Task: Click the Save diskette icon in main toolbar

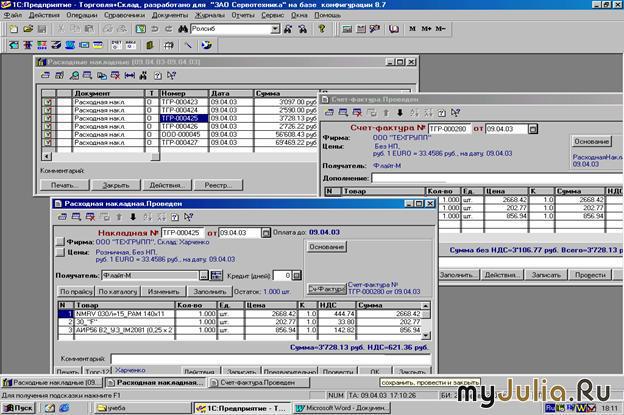Action: point(42,29)
